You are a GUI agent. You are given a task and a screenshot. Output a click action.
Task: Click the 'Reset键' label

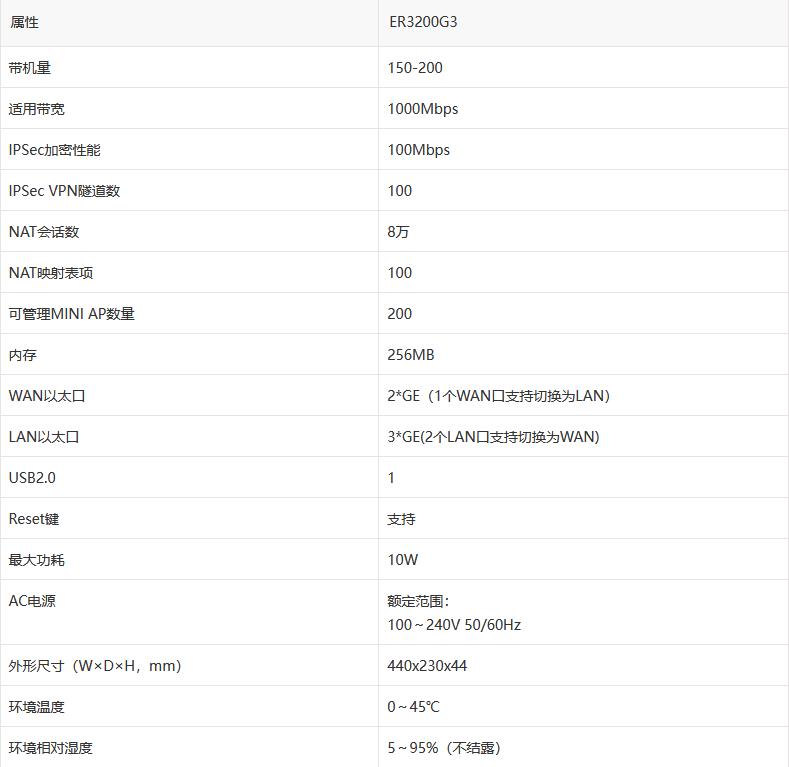click(34, 519)
